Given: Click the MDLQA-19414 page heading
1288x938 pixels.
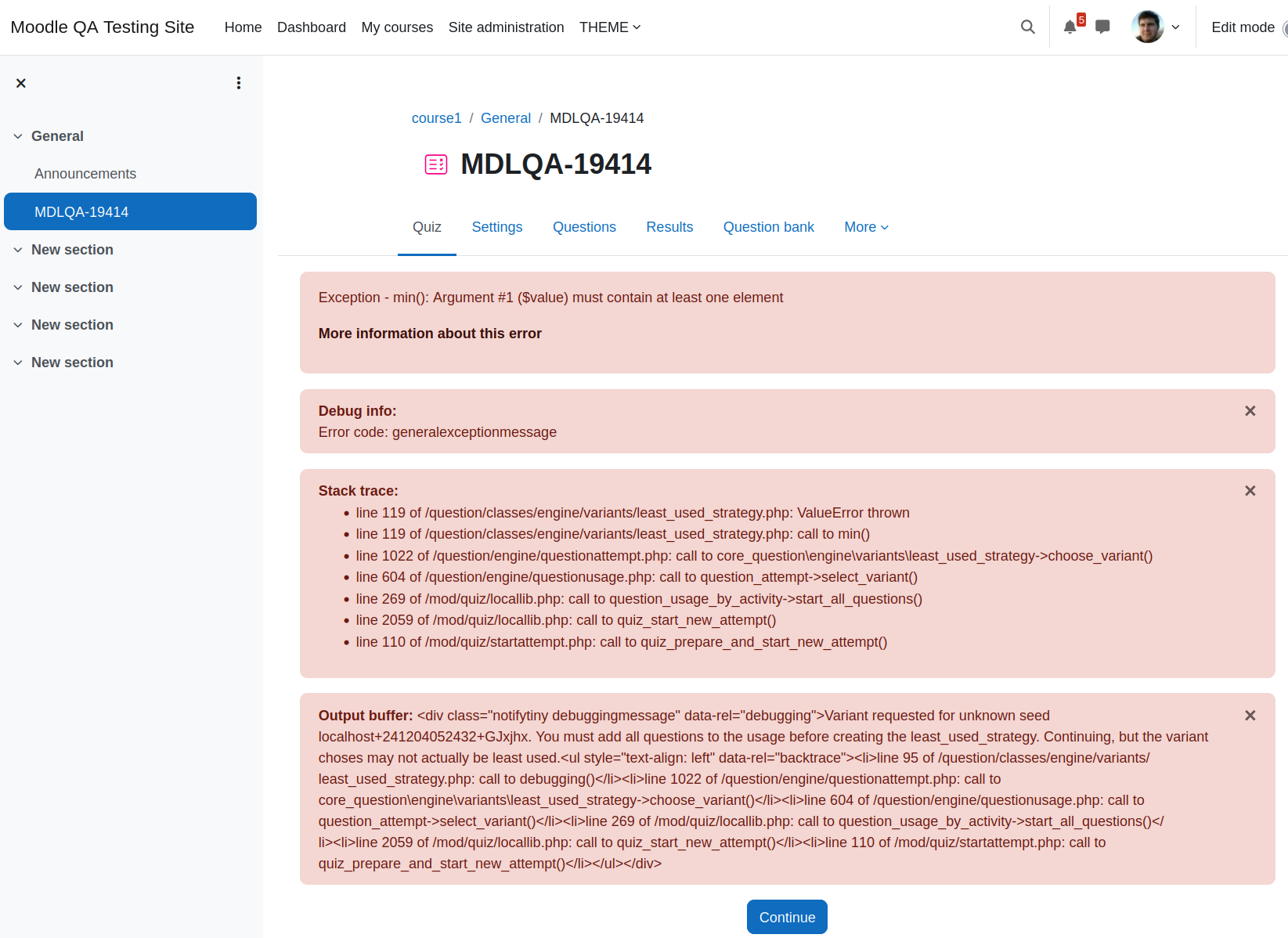Looking at the screenshot, I should [556, 164].
